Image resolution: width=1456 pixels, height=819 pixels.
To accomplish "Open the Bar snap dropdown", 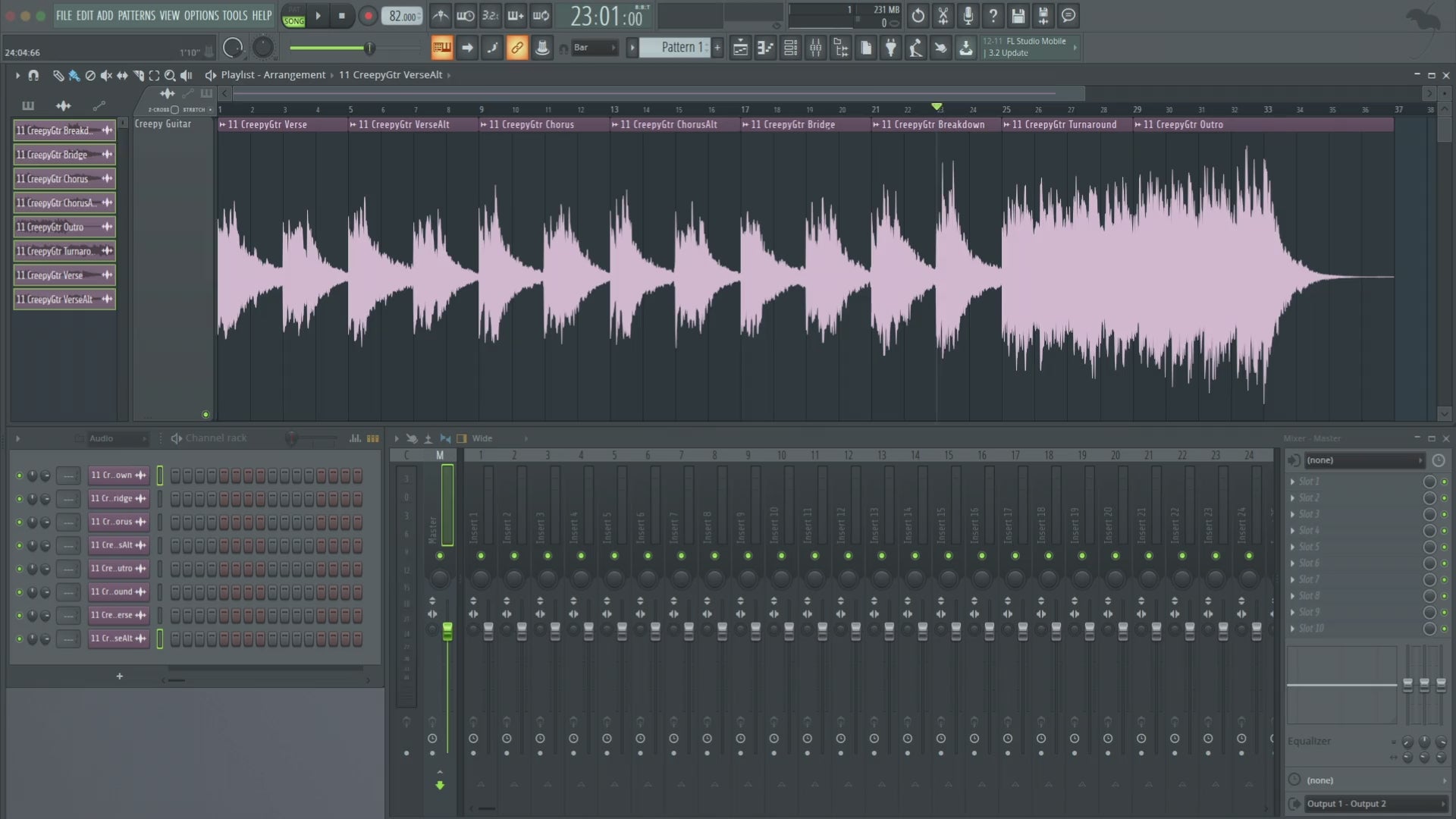I will click(595, 48).
